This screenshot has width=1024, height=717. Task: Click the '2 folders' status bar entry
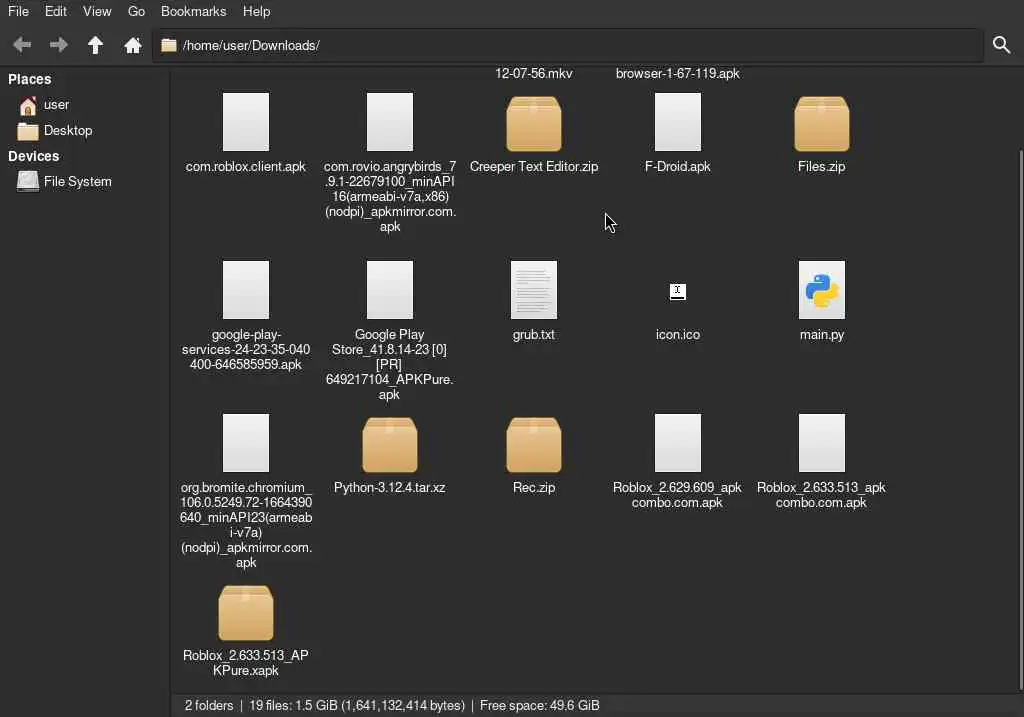(x=209, y=705)
